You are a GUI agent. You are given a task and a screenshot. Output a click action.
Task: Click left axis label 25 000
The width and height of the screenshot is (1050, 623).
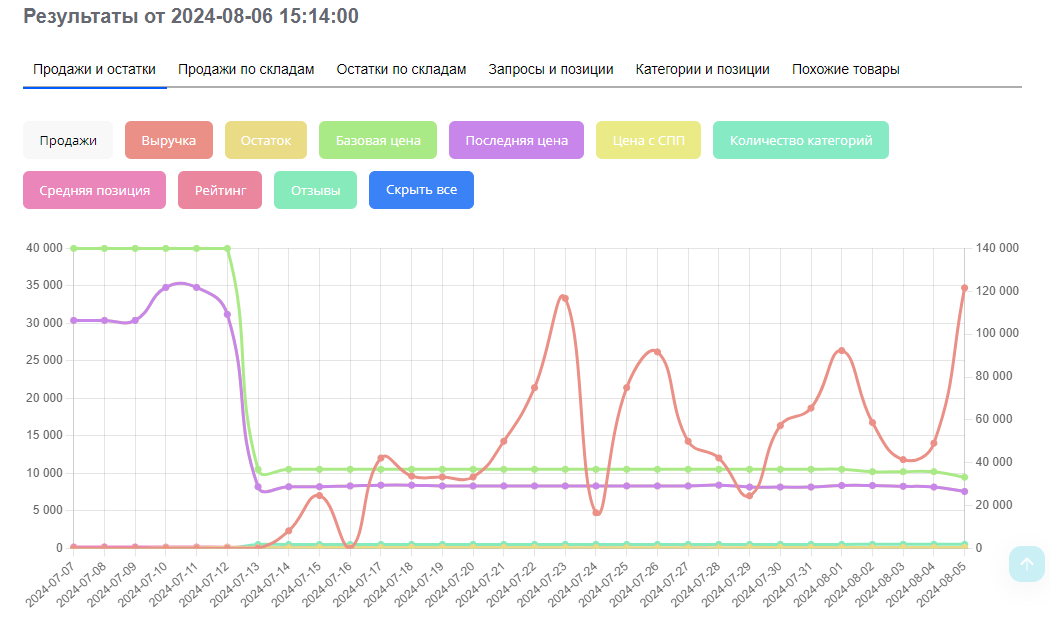(x=44, y=360)
